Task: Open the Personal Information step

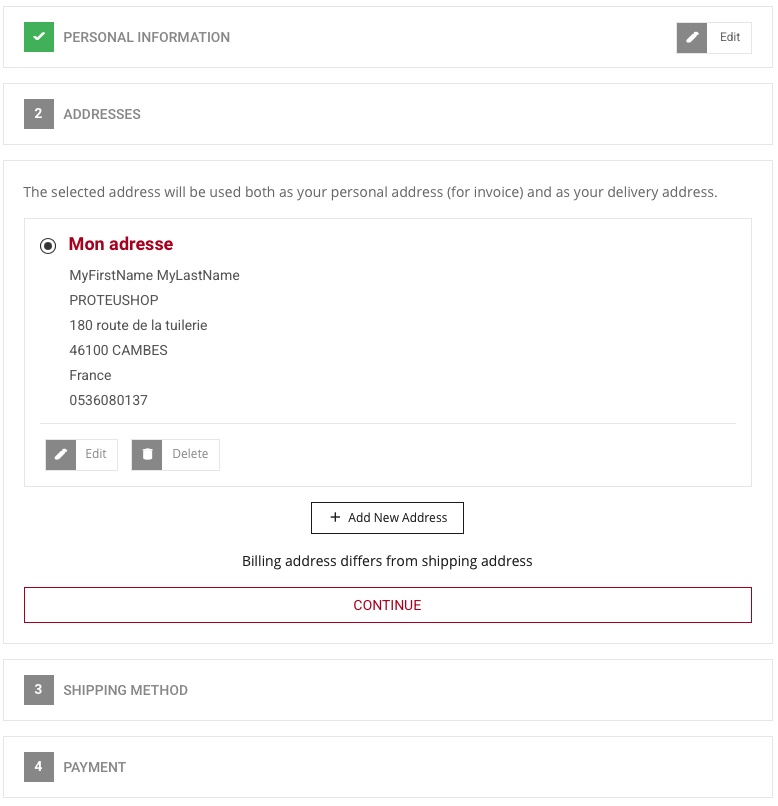Action: pos(146,37)
